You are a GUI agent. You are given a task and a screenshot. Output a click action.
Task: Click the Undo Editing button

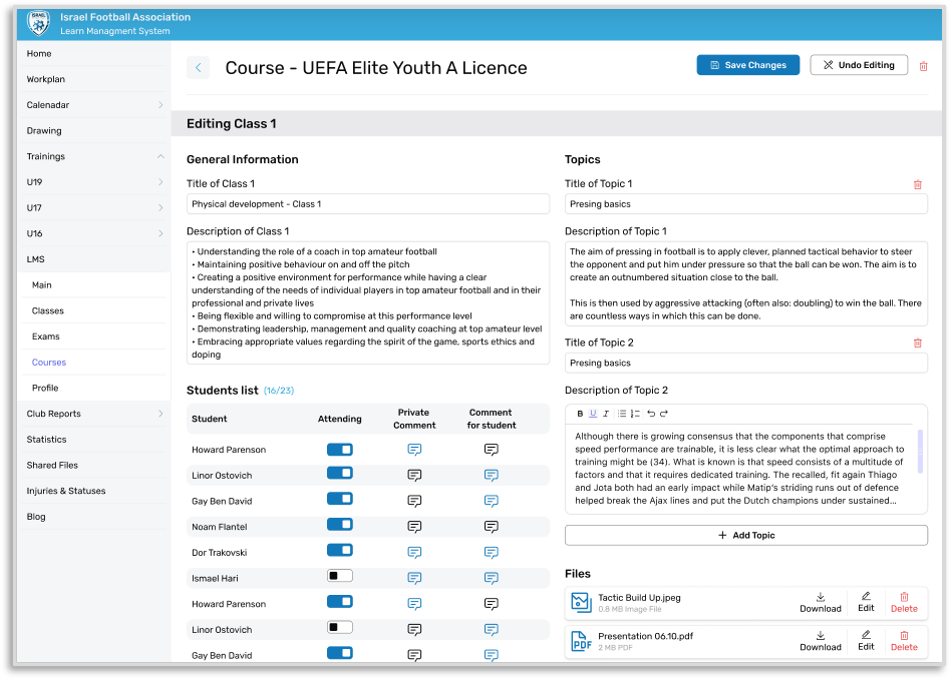[859, 65]
